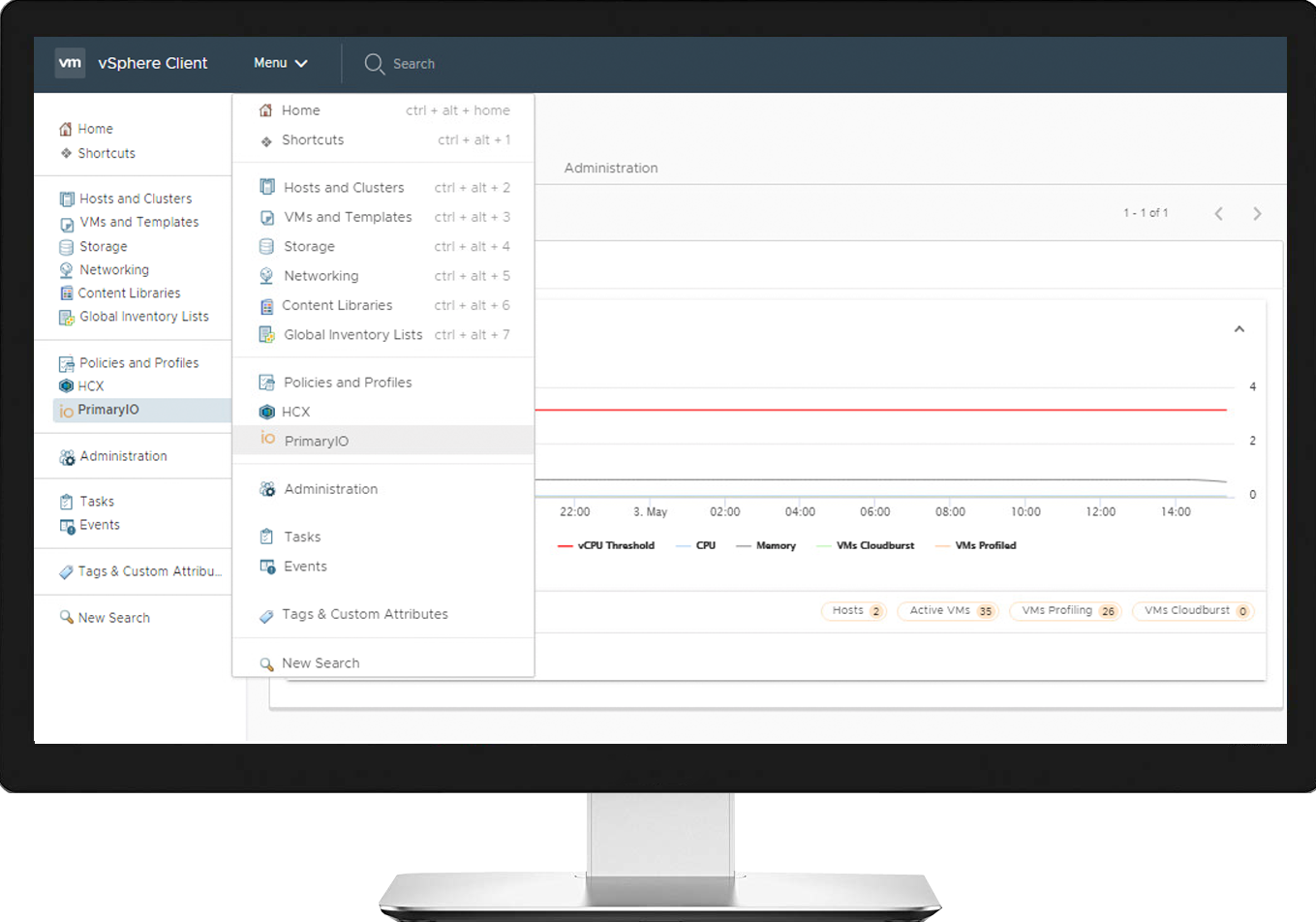Click Networking icon in left sidebar
The image size is (1316, 922).
66,270
